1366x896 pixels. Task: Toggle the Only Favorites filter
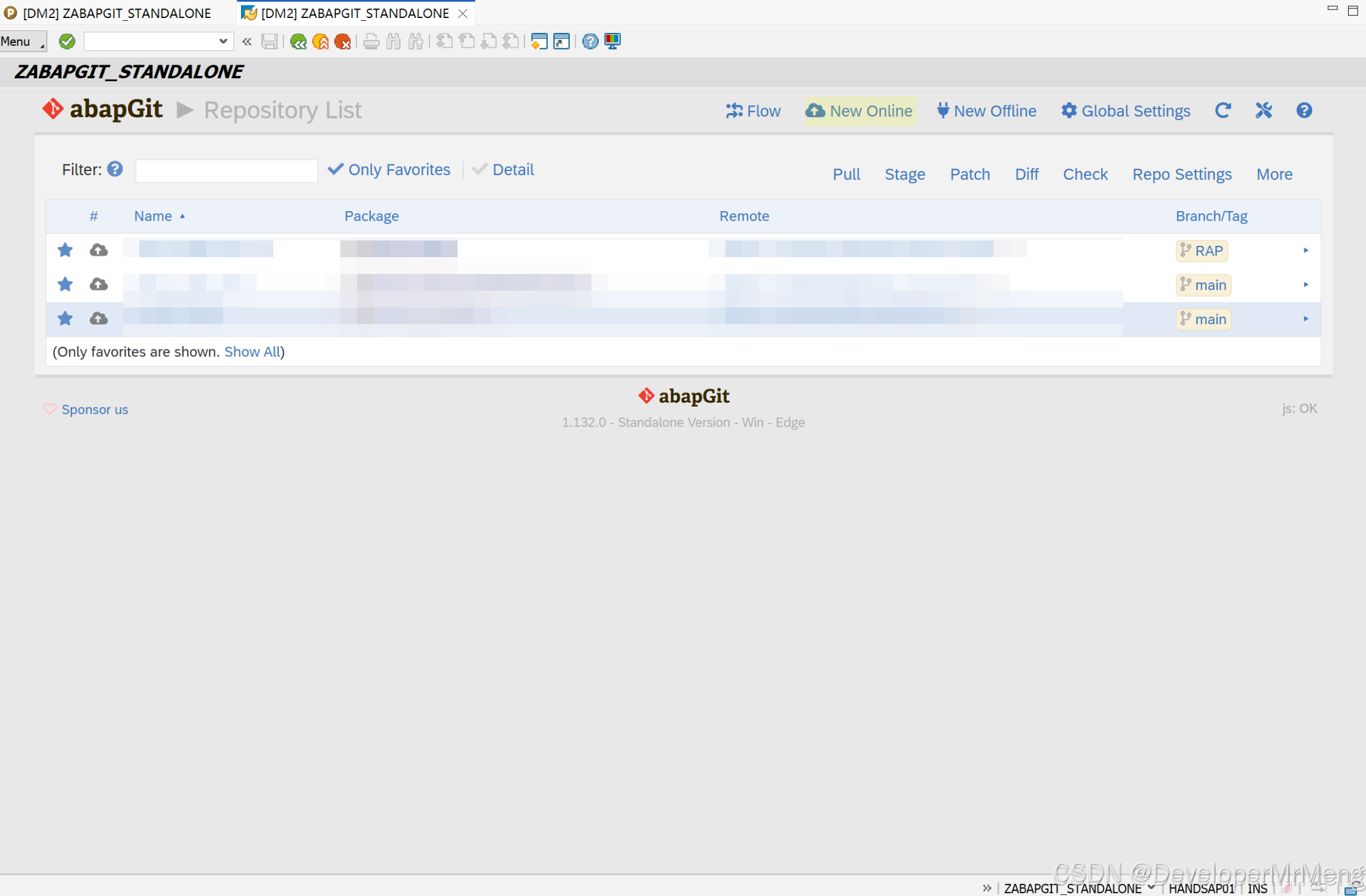tap(389, 170)
